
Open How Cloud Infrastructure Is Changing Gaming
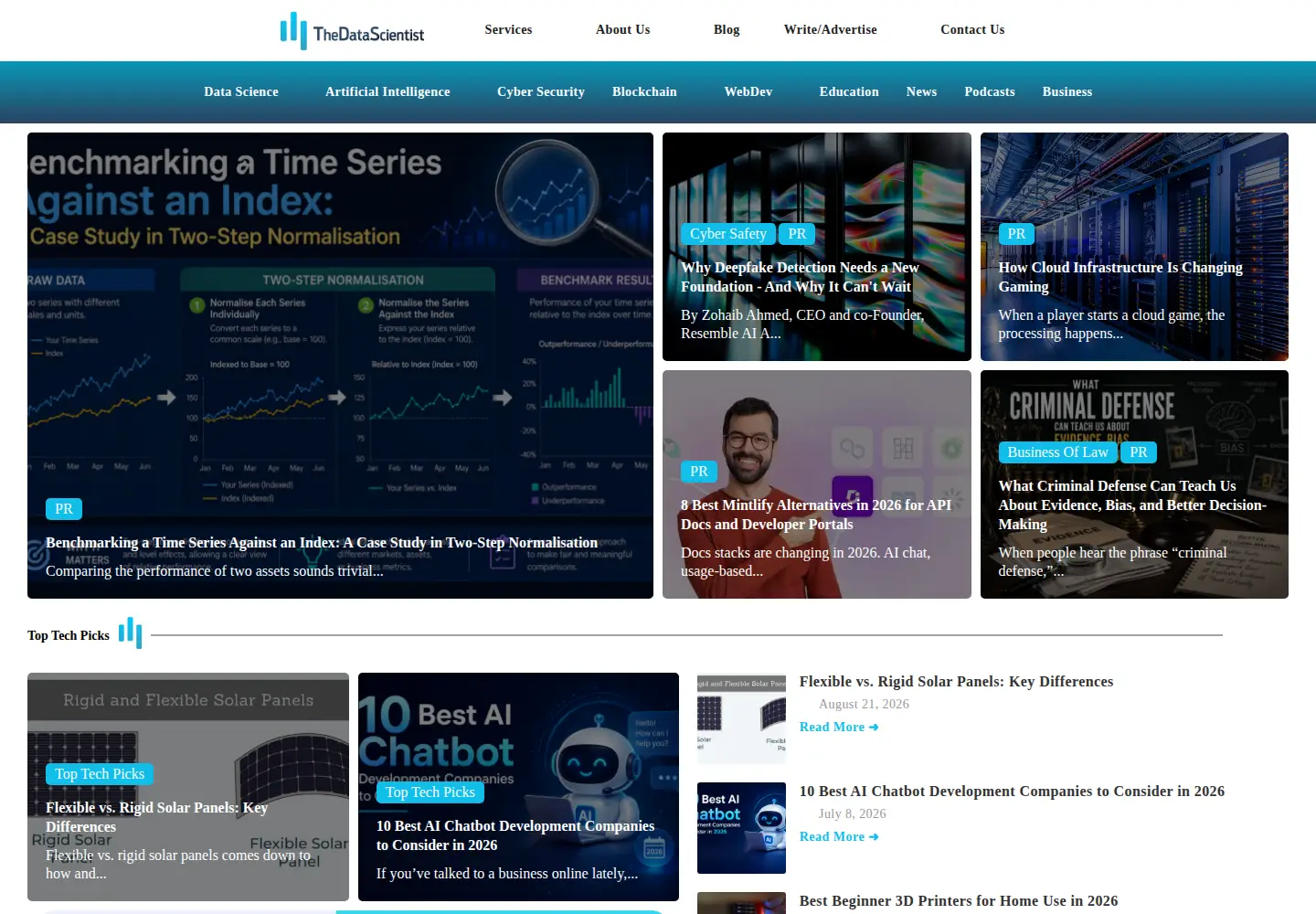tap(1120, 277)
